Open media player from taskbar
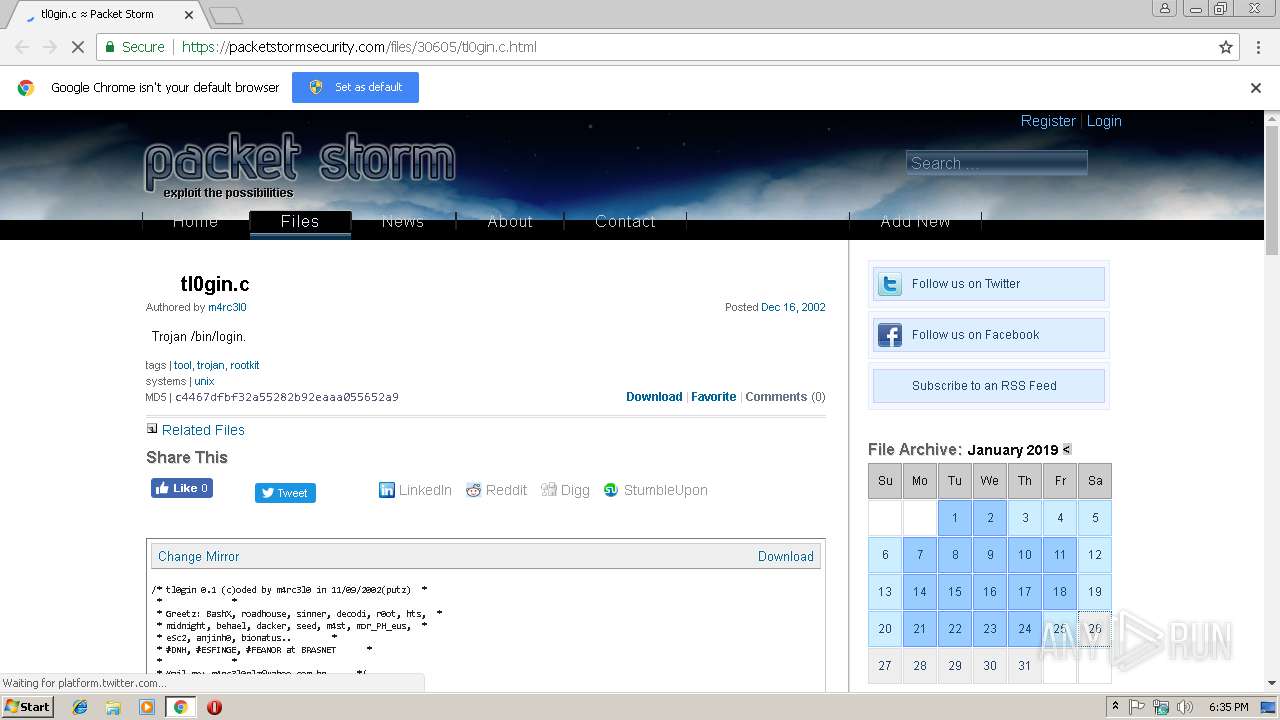 (147, 707)
